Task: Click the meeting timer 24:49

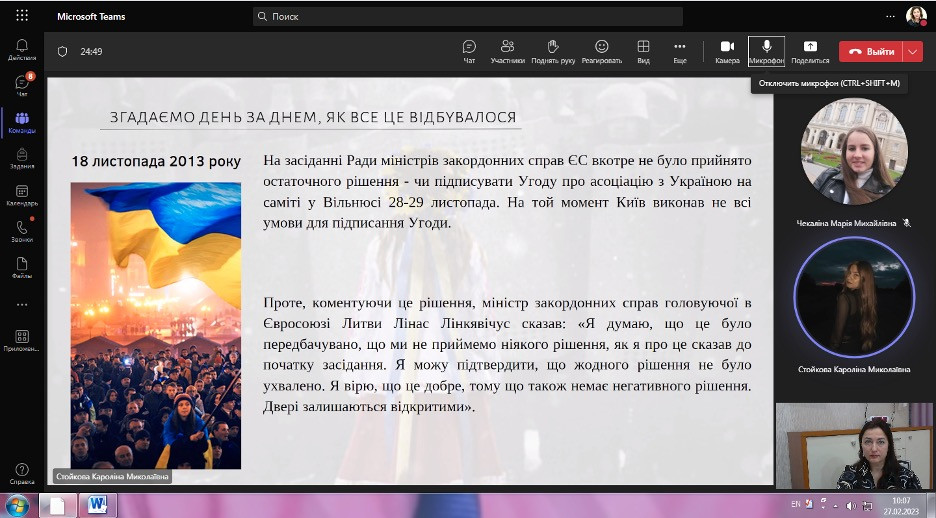Action: click(x=91, y=51)
